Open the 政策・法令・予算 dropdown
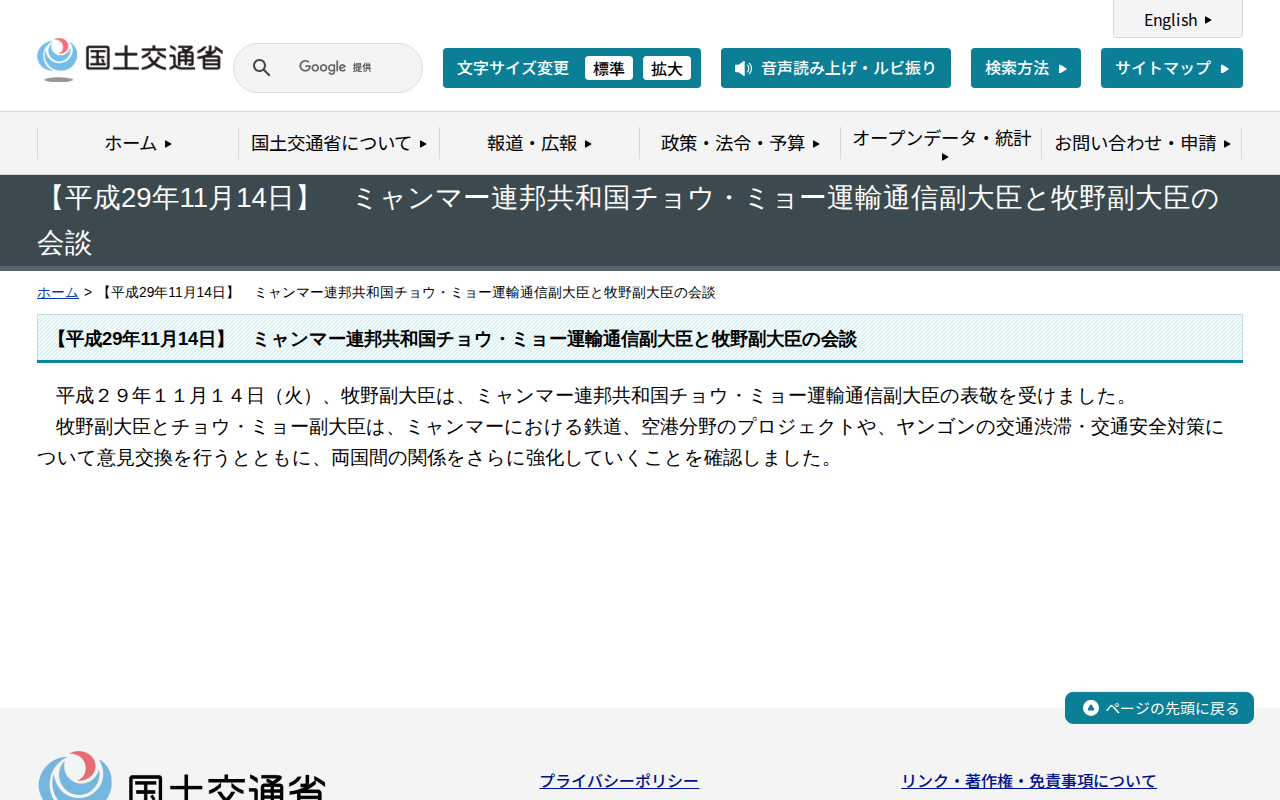Image resolution: width=1280 pixels, height=800 pixels. 740,143
